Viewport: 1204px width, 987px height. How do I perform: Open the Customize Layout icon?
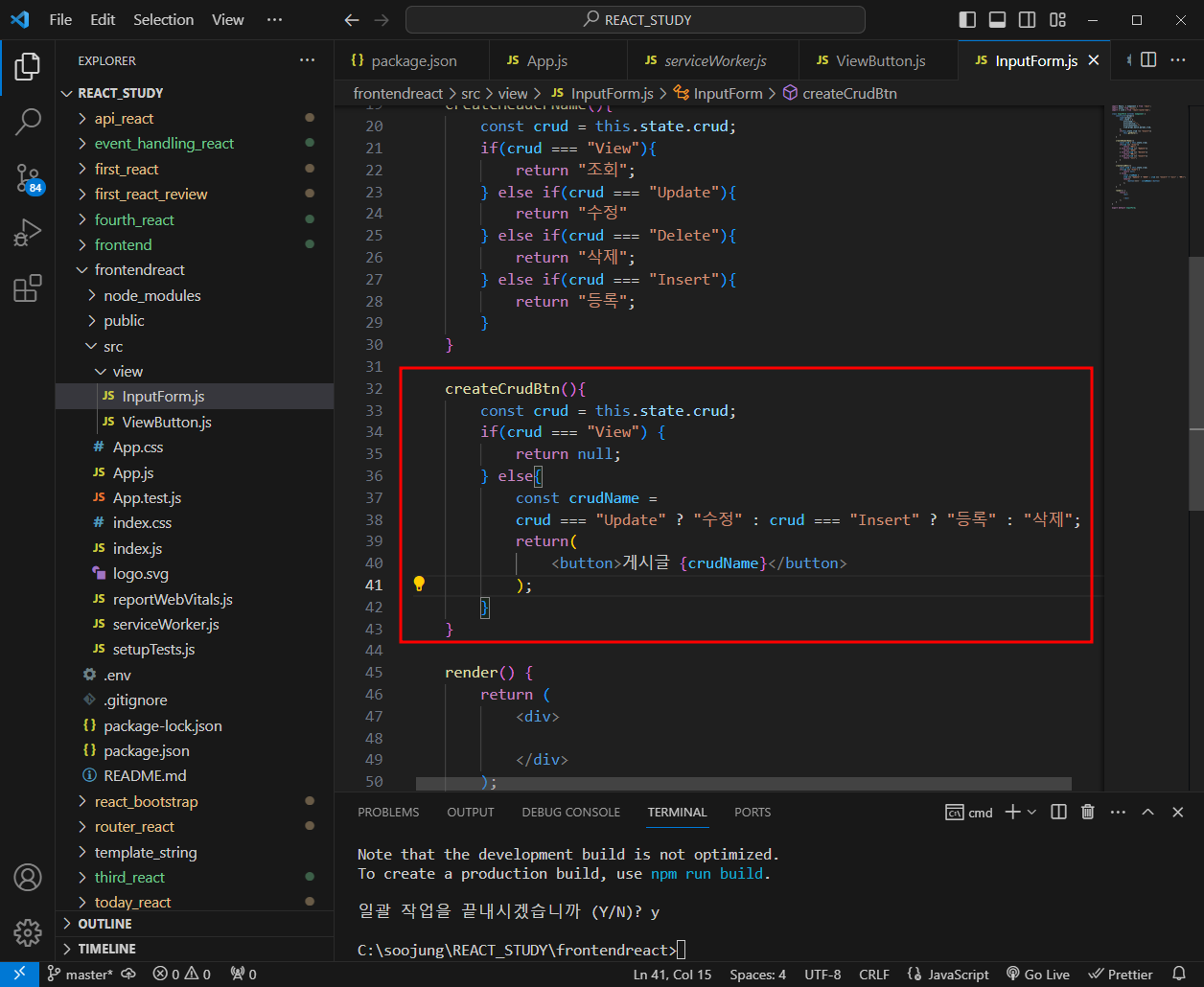(x=1057, y=20)
